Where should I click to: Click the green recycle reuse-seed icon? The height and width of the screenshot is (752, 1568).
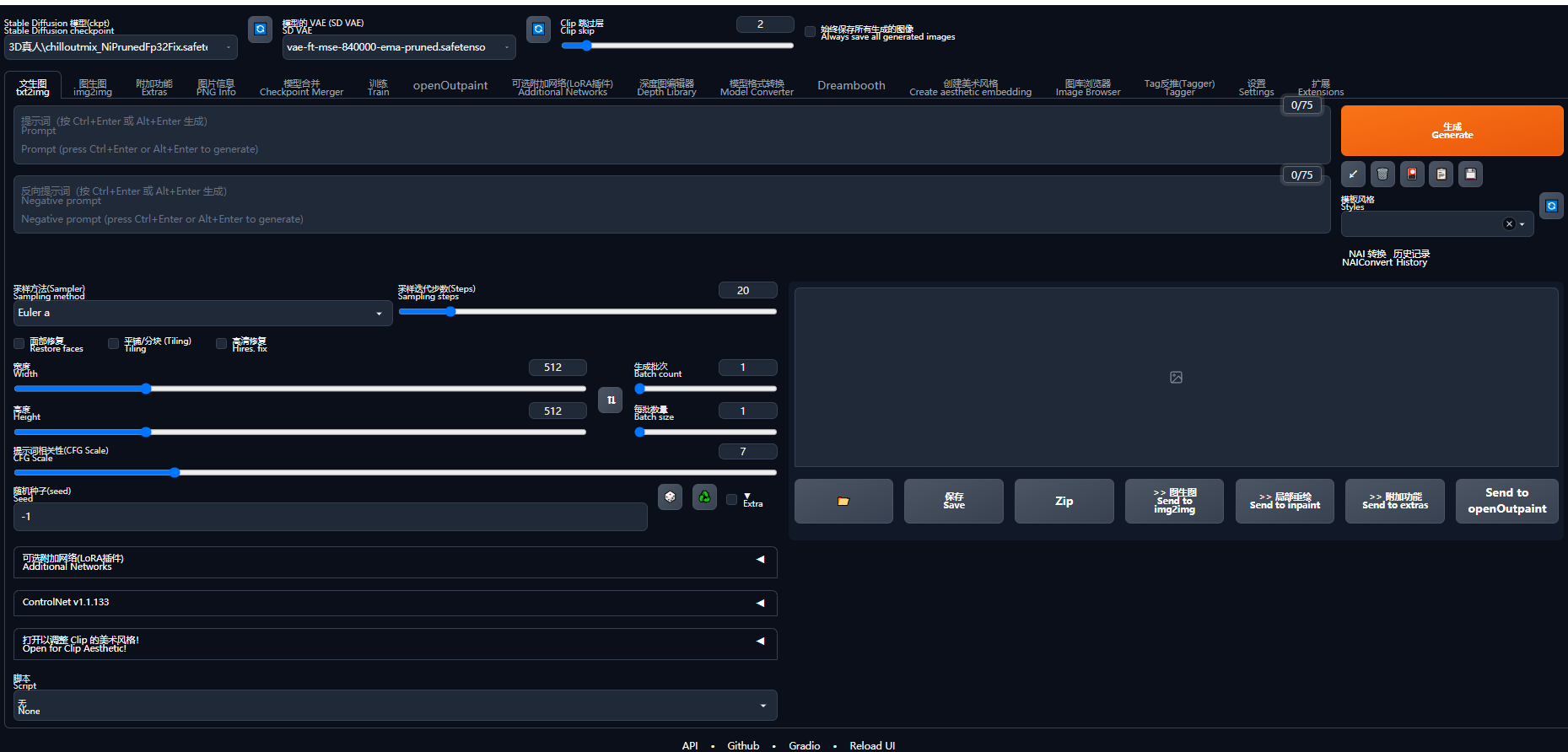(x=704, y=497)
